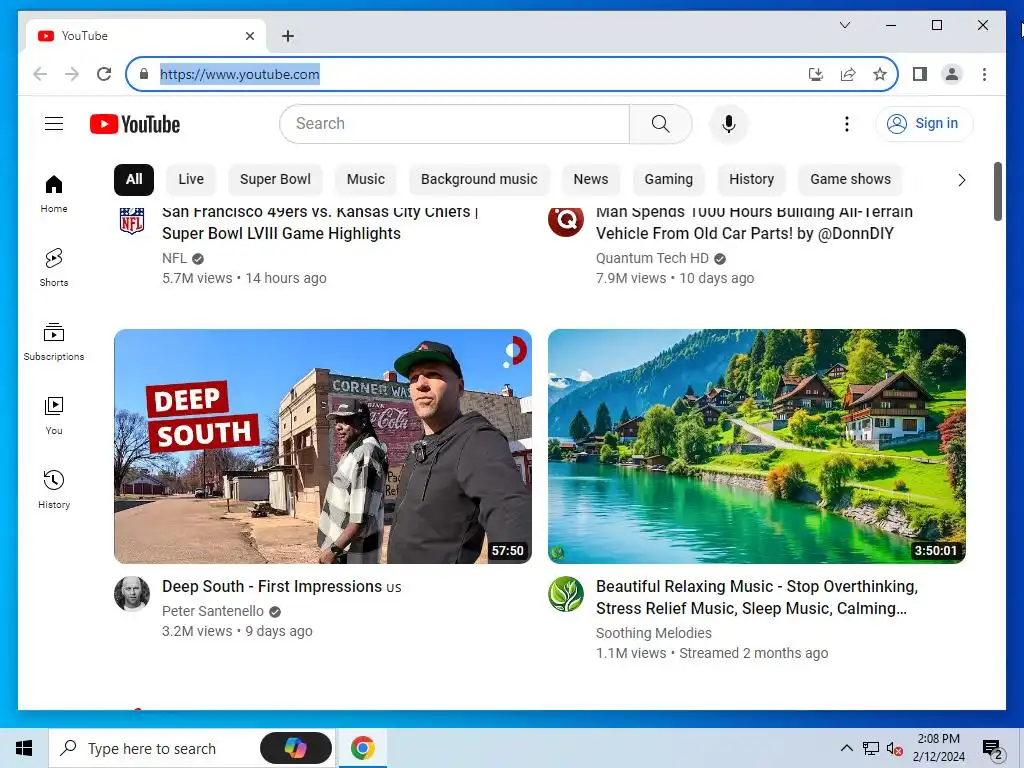Image resolution: width=1024 pixels, height=768 pixels.
Task: Visit Soothing Melodies channel name link
Action: [654, 633]
